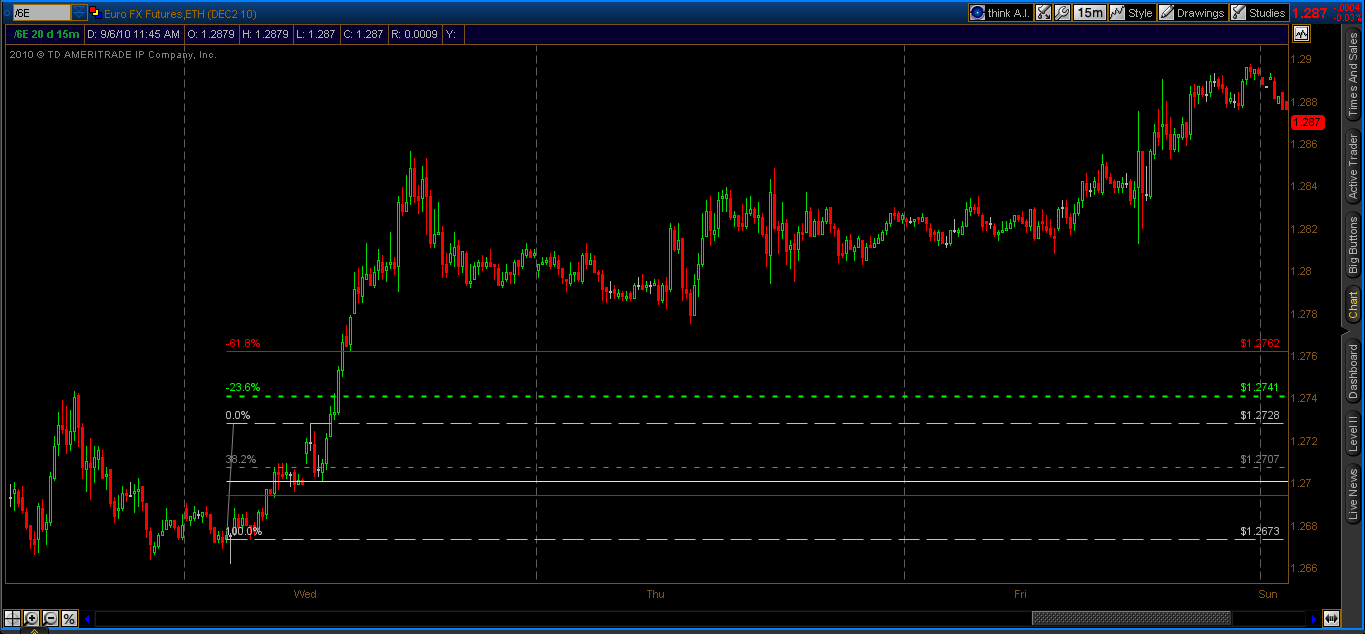Image resolution: width=1365 pixels, height=634 pixels.
Task: Toggle the percent scale icon
Action: [69, 618]
